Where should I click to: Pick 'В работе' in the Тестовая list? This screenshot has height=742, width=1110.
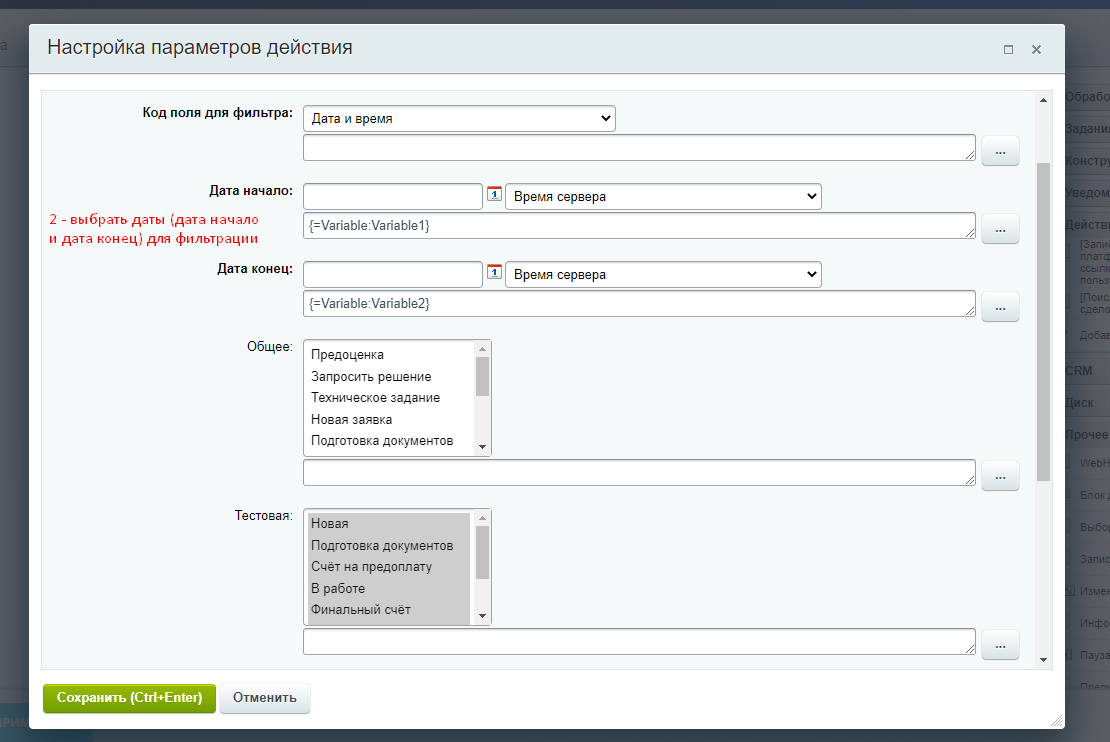(x=338, y=589)
